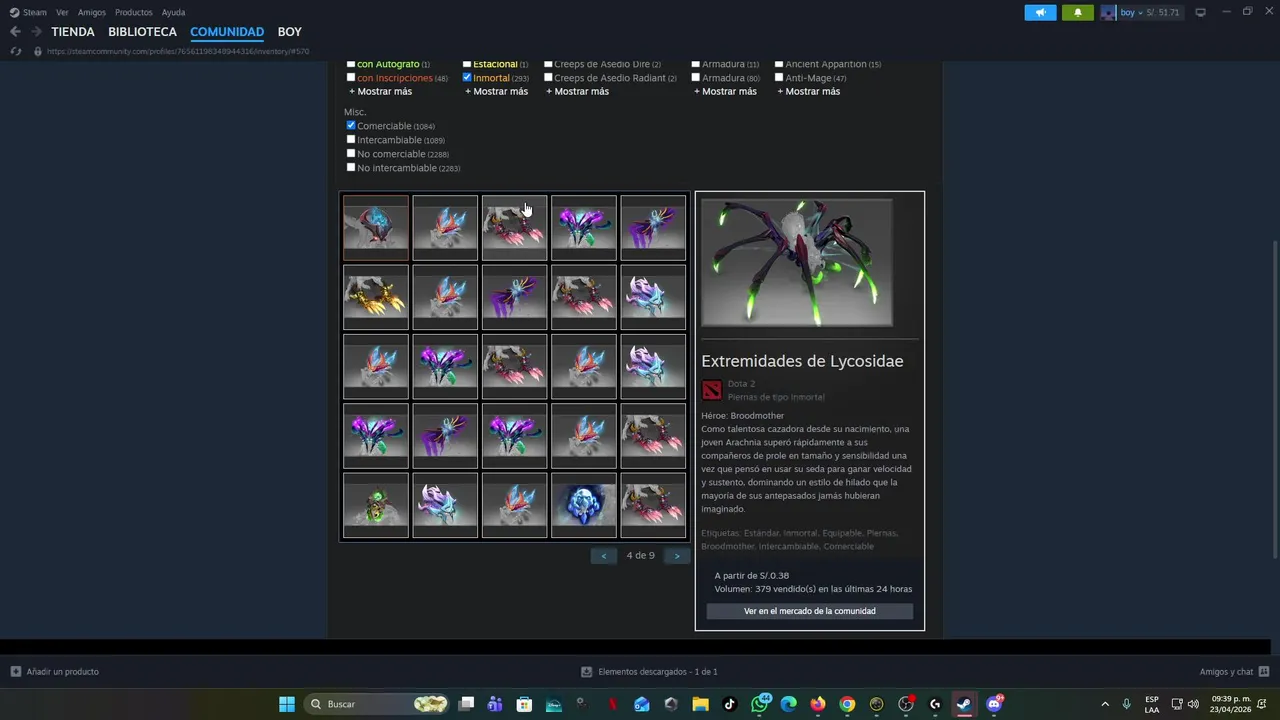Launch Netflix from the taskbar
1280x720 pixels.
pos(612,704)
